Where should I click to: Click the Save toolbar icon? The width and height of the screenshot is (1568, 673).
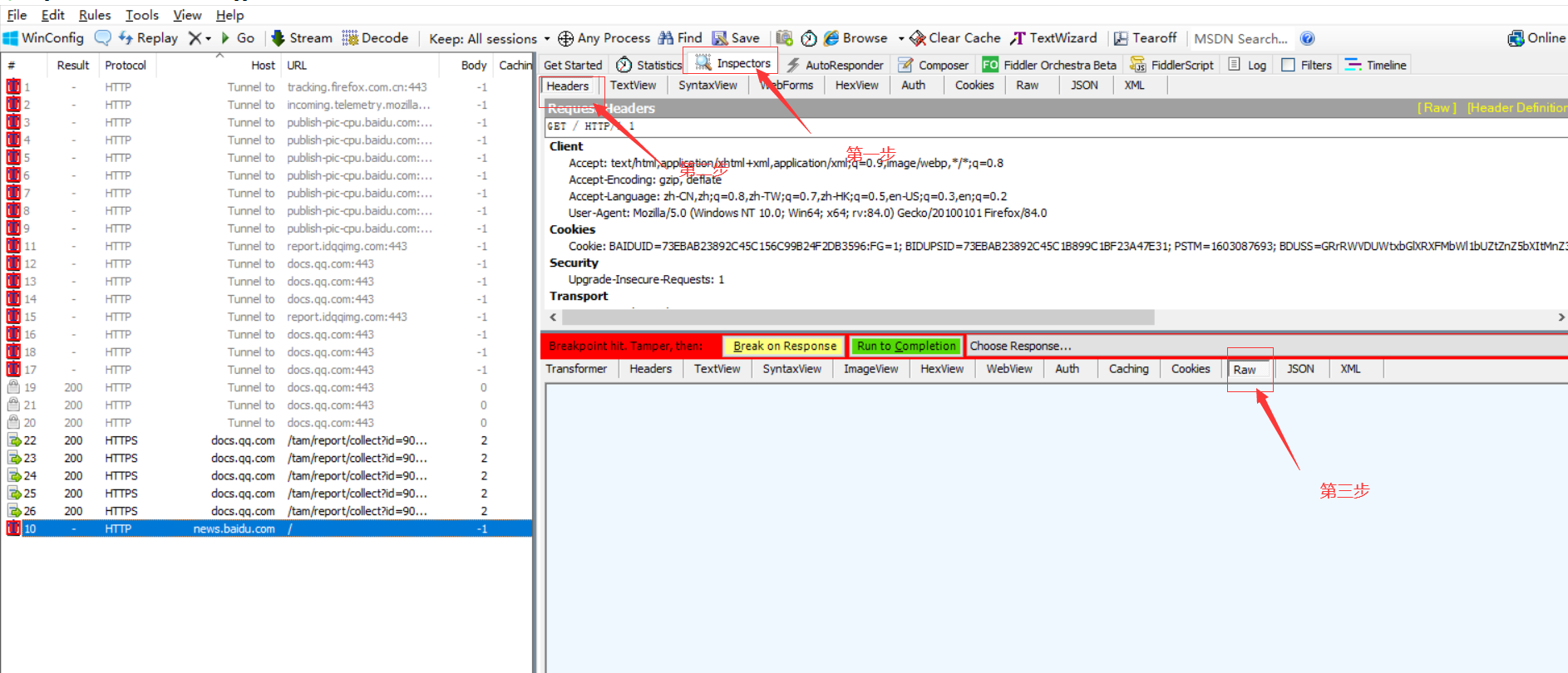pos(720,38)
